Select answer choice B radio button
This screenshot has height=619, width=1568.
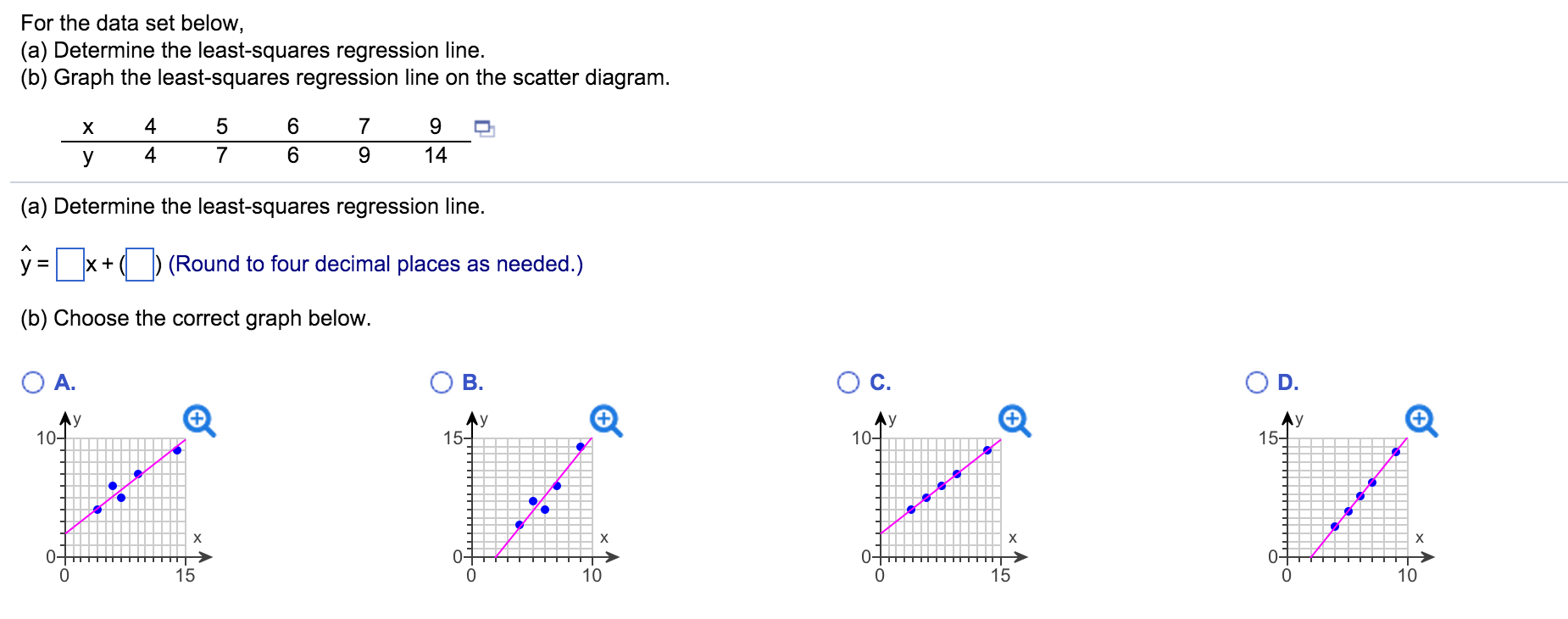[442, 382]
